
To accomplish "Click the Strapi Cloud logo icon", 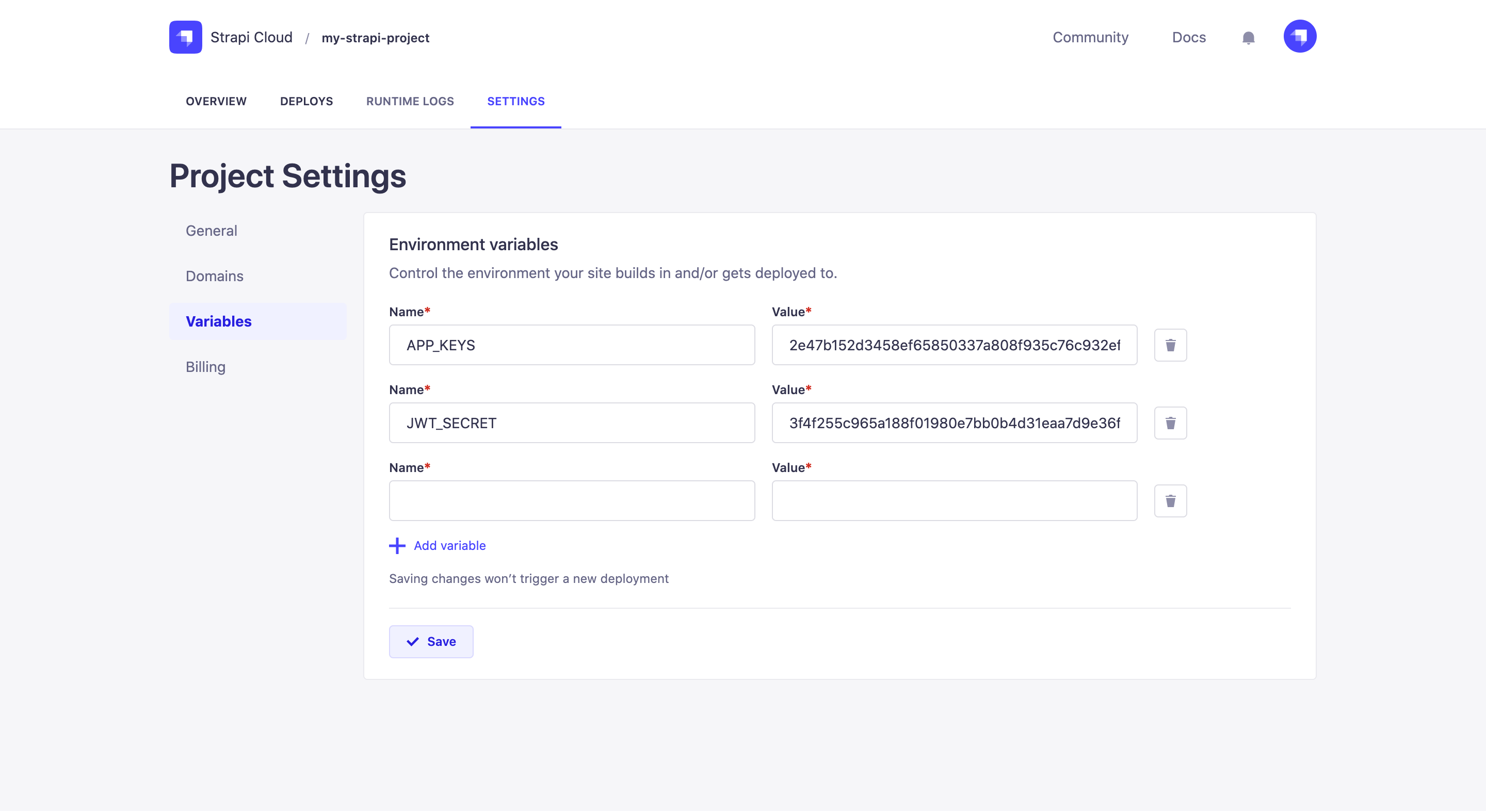I will (x=185, y=37).
